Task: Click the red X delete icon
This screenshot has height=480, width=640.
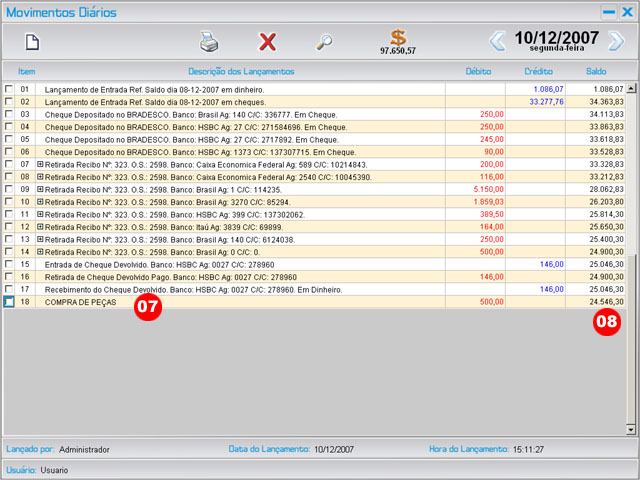Action: [x=267, y=42]
